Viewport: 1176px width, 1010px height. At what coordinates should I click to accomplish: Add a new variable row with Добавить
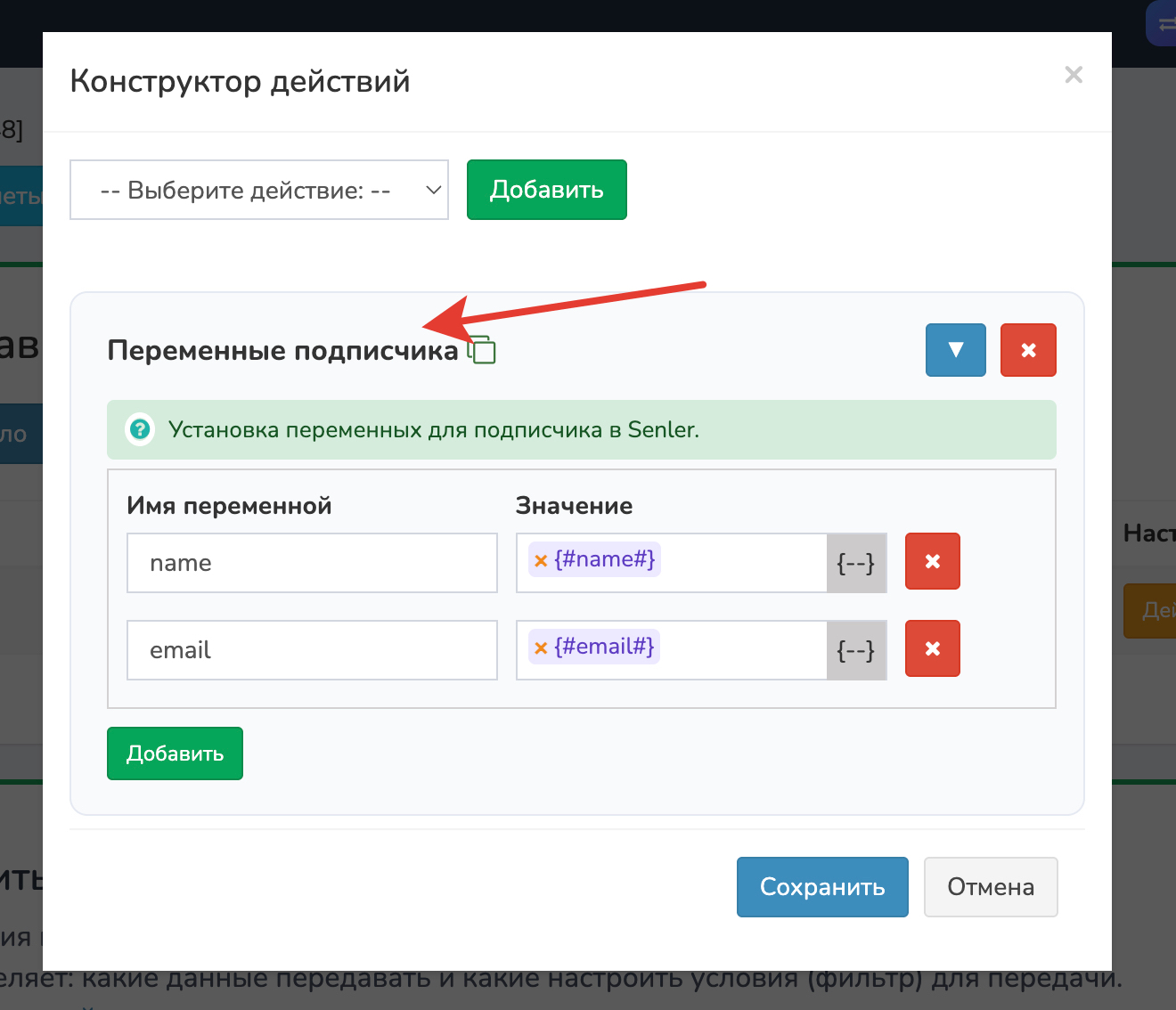tap(175, 753)
